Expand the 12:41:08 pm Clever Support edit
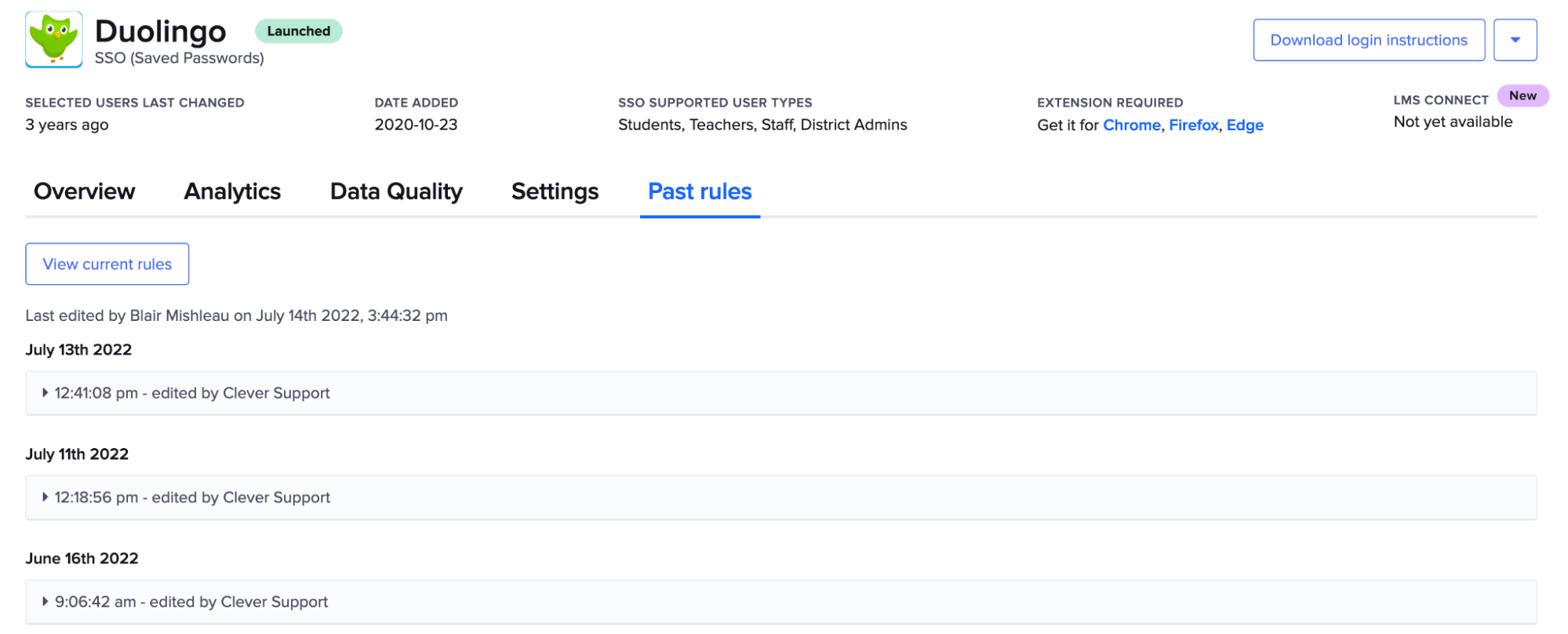 192,393
